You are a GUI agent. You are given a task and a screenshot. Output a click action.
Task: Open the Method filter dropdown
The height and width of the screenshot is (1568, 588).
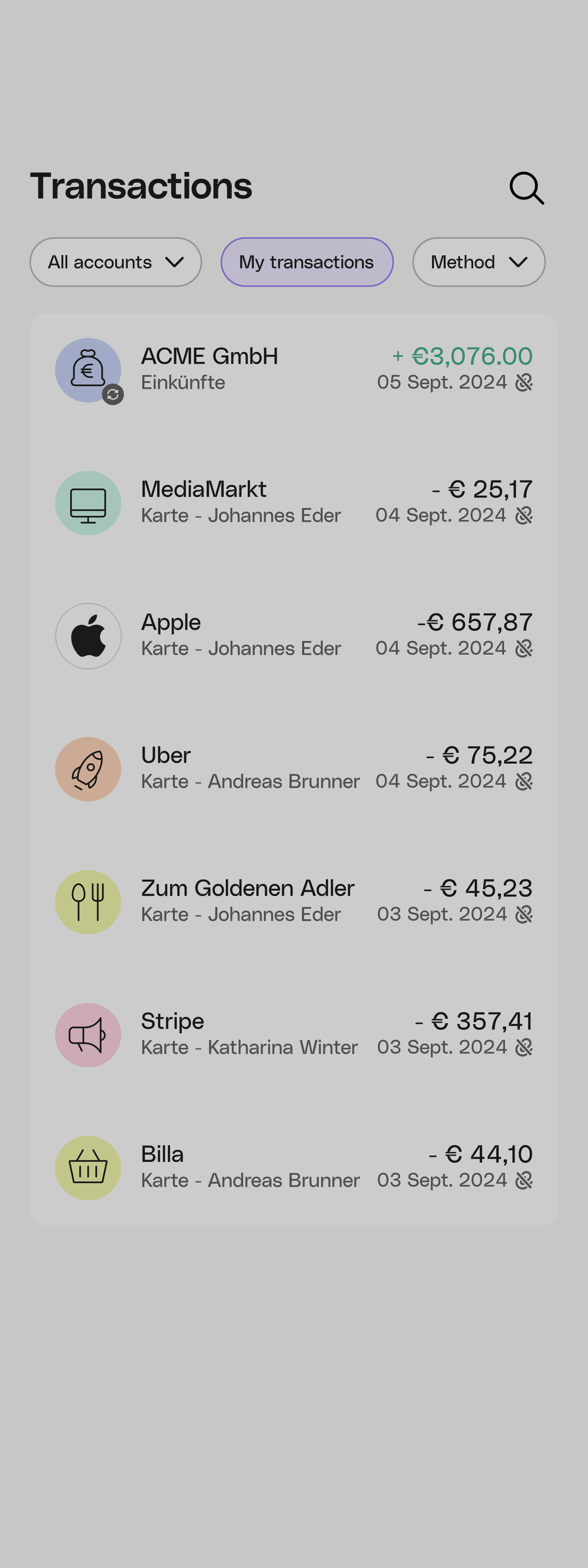478,262
